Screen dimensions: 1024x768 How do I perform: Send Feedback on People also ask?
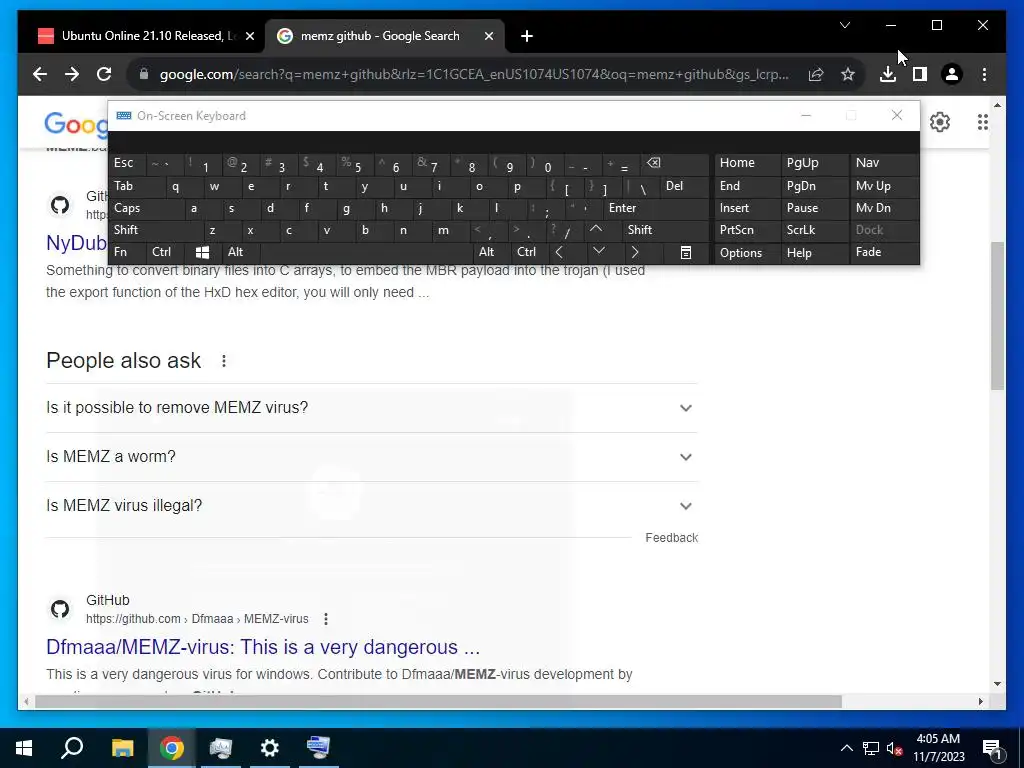click(x=671, y=537)
